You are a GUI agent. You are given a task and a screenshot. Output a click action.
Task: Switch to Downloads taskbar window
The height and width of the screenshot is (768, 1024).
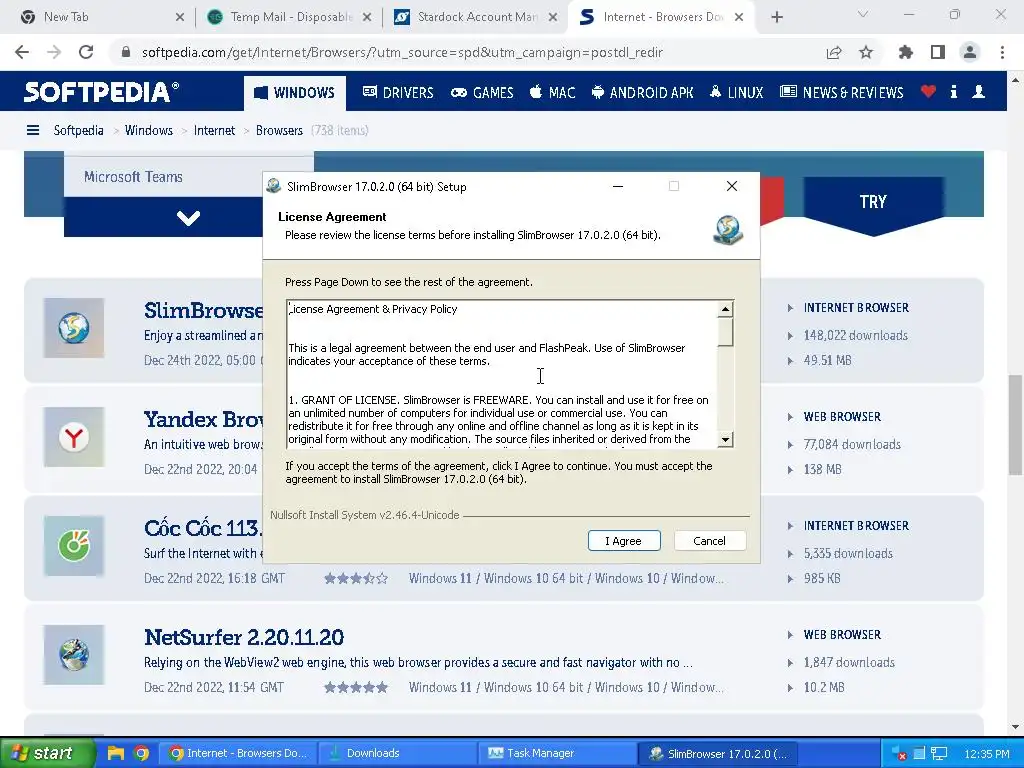click(396, 753)
